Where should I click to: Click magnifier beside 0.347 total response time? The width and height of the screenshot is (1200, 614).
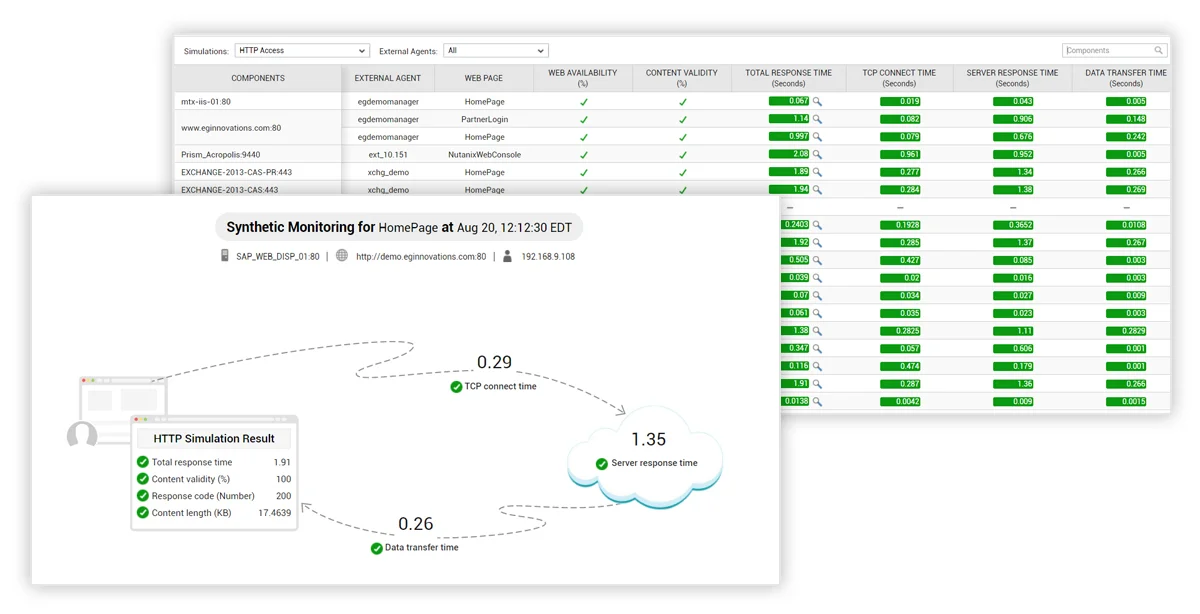tap(817, 348)
